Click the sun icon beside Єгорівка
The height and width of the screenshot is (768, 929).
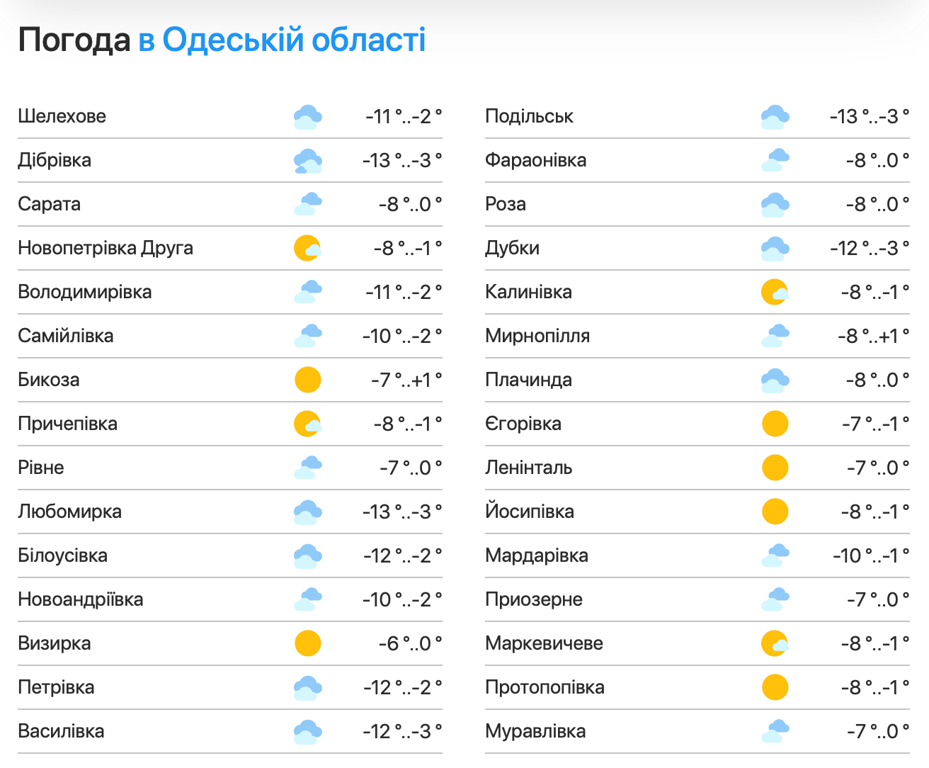775,424
